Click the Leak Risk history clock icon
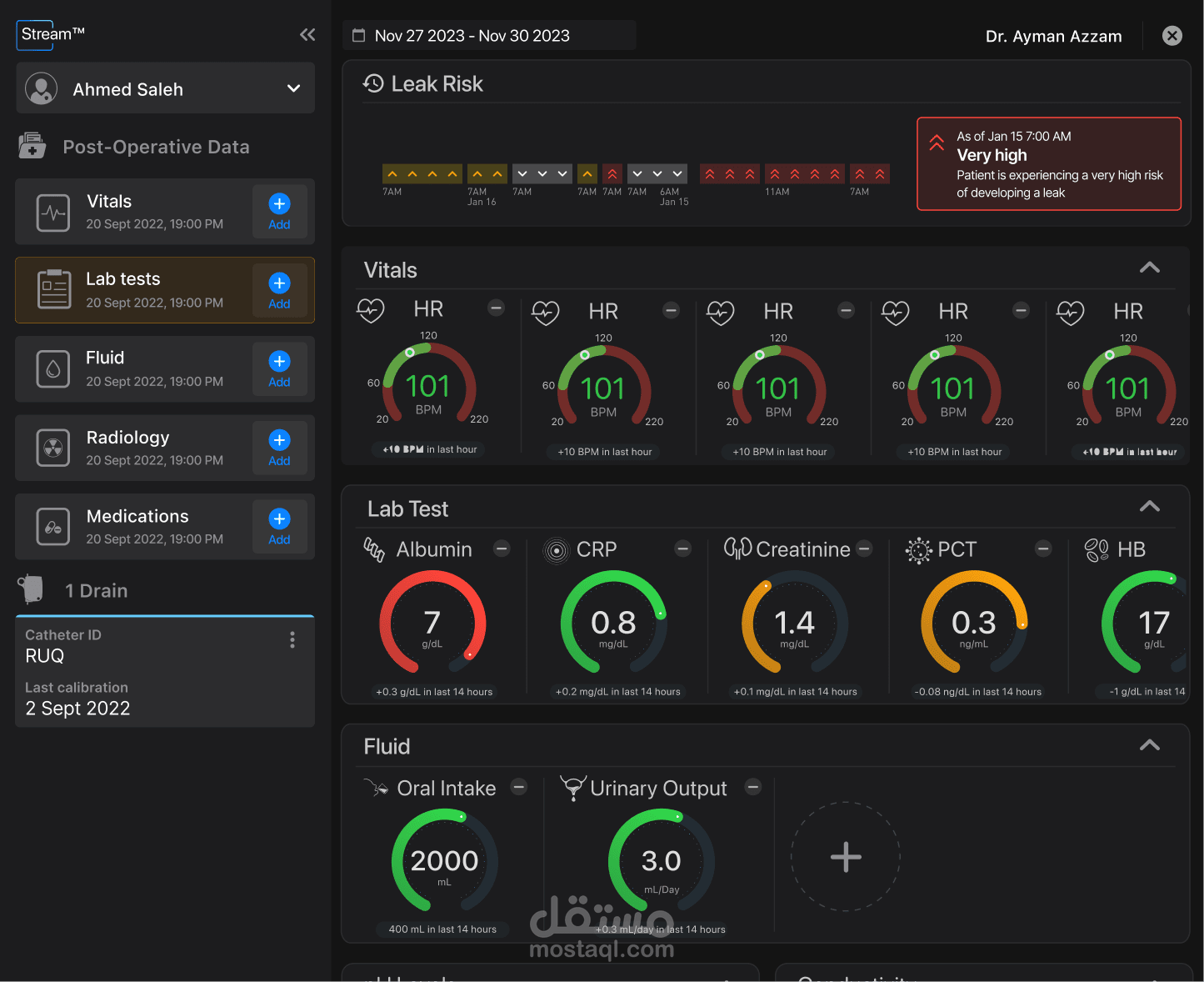Screen dimensions: 1204x982 (x=373, y=83)
